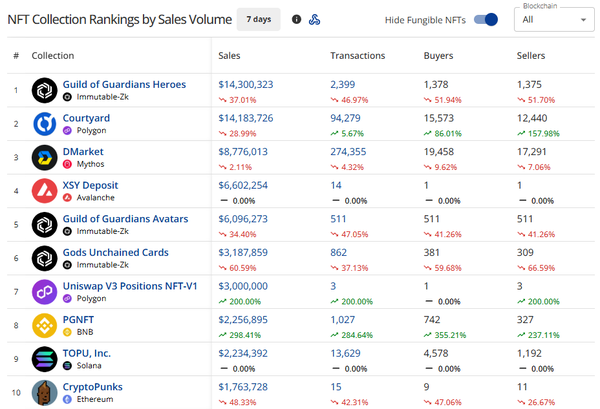Open the Blockchain dropdown set to All

coord(554,20)
